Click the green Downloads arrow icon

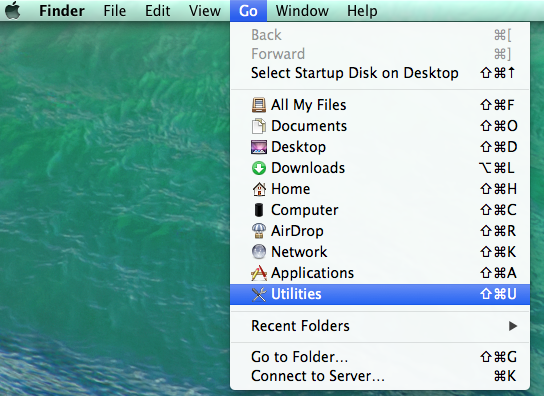[259, 168]
